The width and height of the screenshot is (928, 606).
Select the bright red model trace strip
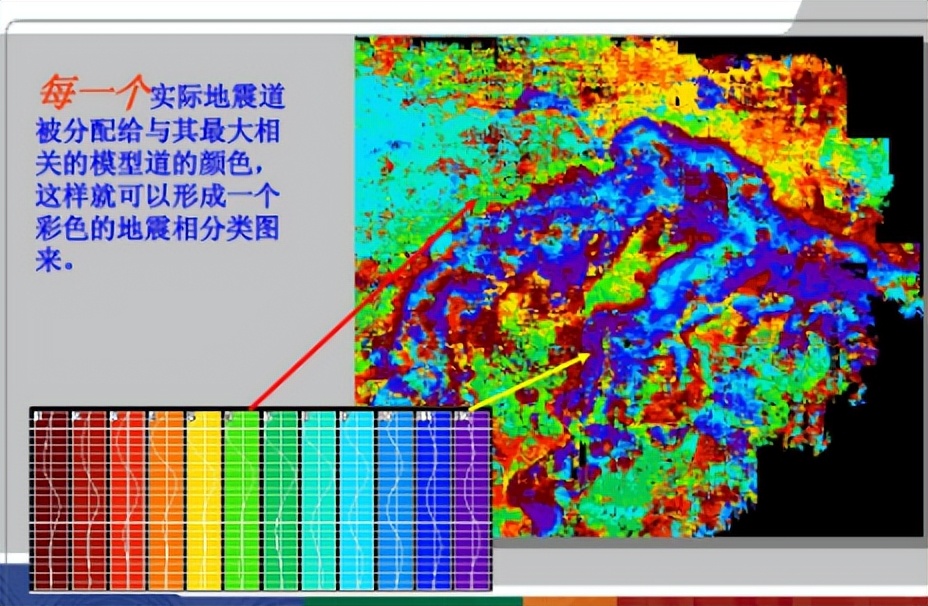pyautogui.click(x=128, y=500)
